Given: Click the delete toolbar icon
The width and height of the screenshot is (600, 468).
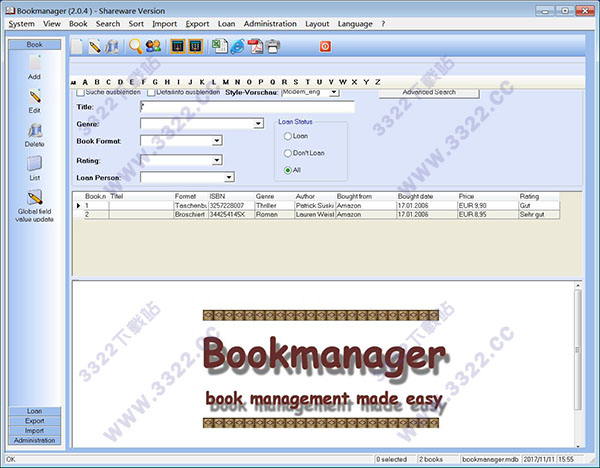Looking at the screenshot, I should (112, 47).
